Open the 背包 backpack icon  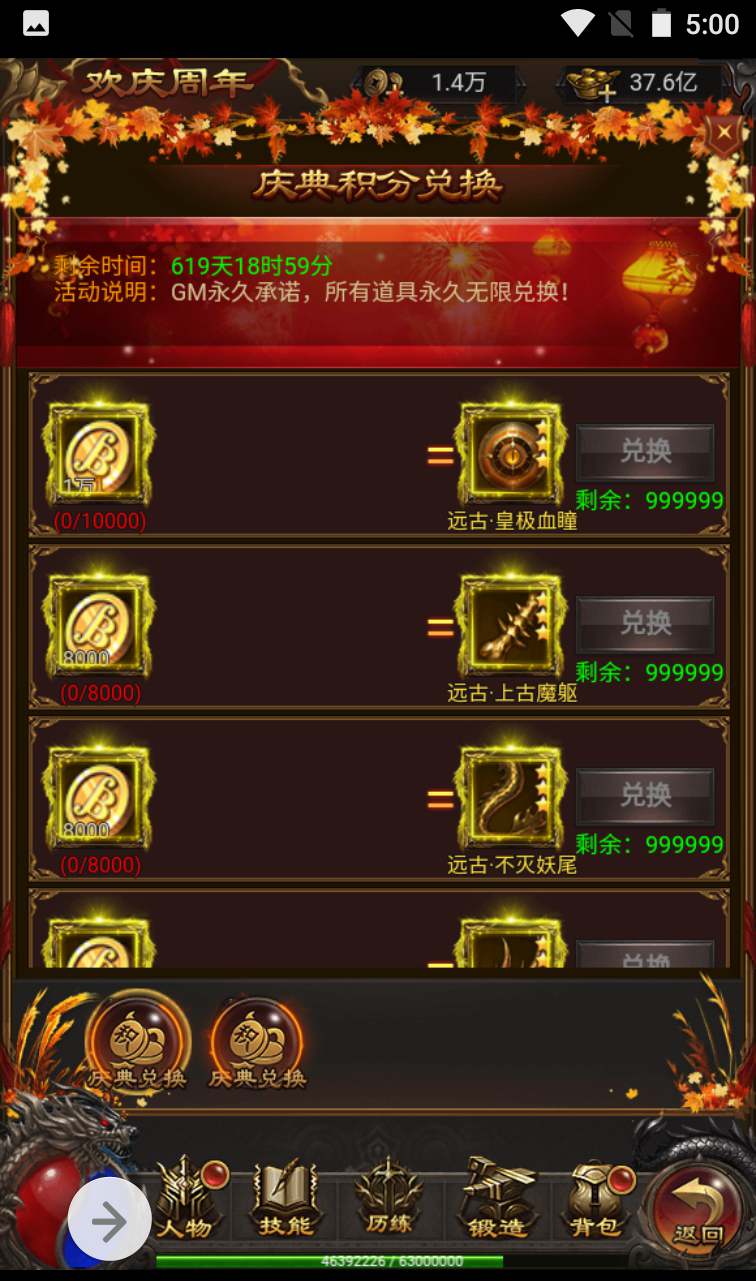tap(596, 1198)
